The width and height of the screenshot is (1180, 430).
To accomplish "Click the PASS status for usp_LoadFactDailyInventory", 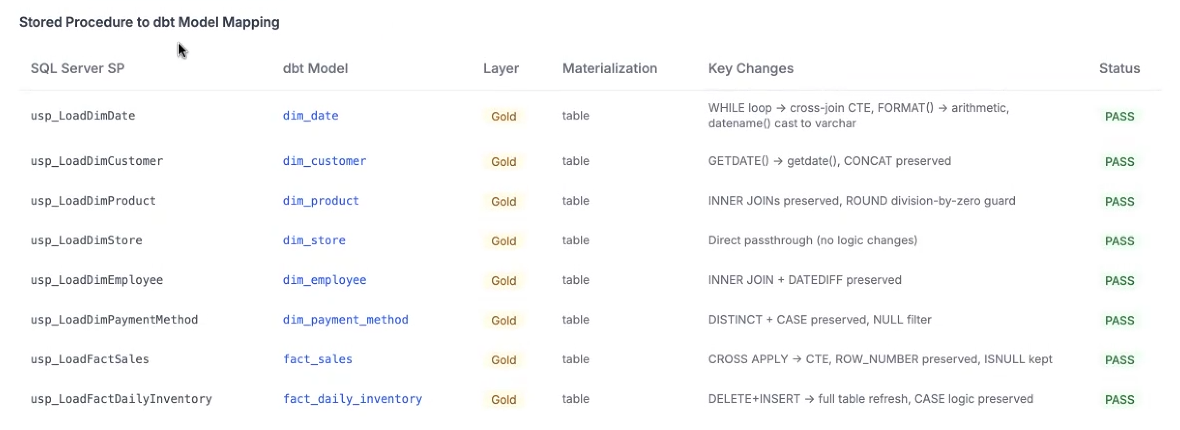I will pyautogui.click(x=1119, y=400).
